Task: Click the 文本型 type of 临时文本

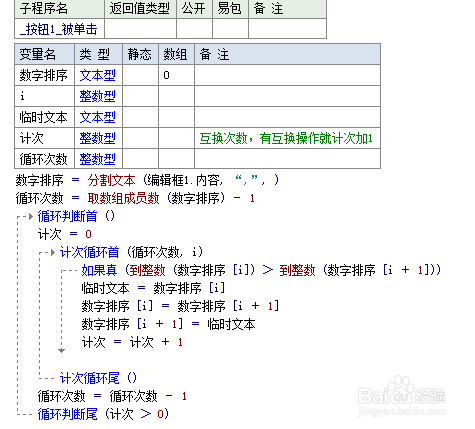Action: (x=97, y=117)
